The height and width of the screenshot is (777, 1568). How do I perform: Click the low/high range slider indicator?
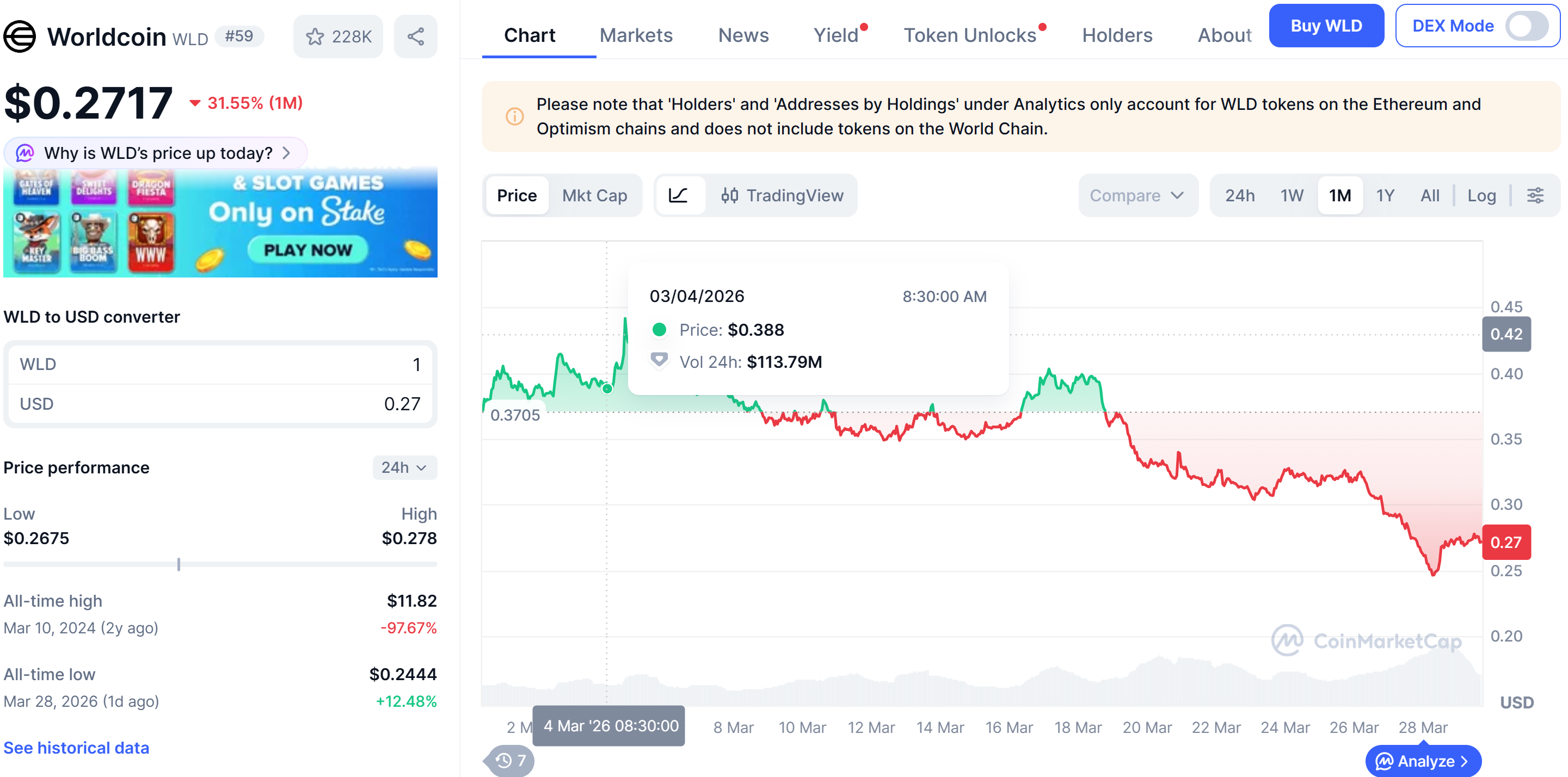click(x=178, y=565)
